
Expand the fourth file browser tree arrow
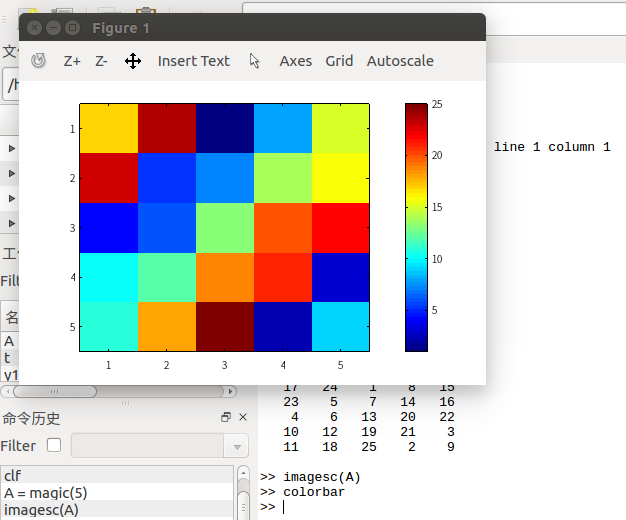(12, 223)
